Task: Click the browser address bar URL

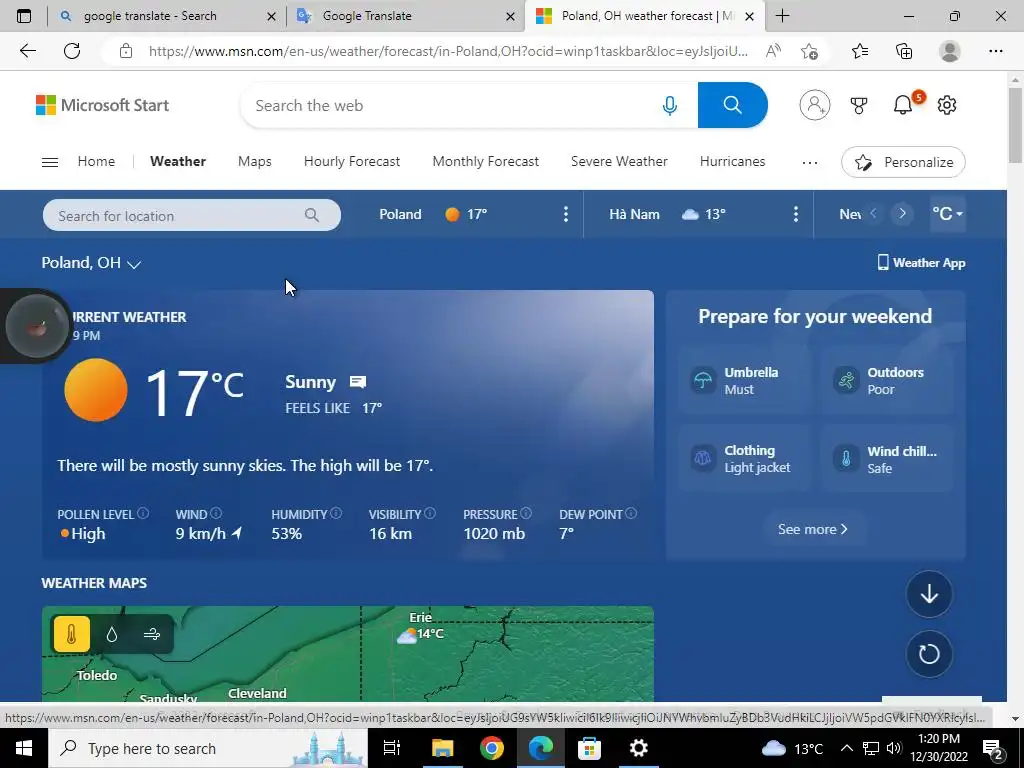Action: tap(448, 51)
